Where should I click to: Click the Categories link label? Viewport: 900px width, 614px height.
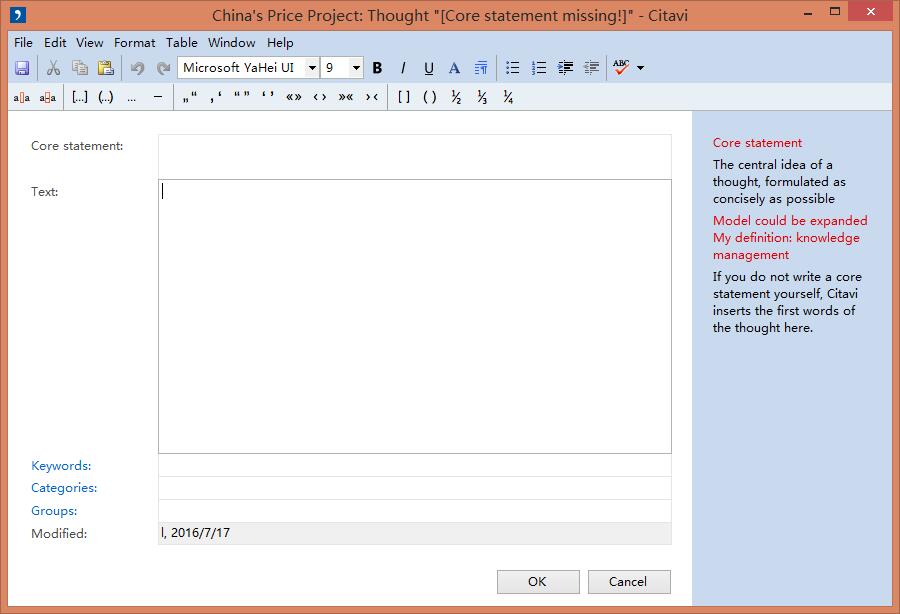pyautogui.click(x=64, y=488)
